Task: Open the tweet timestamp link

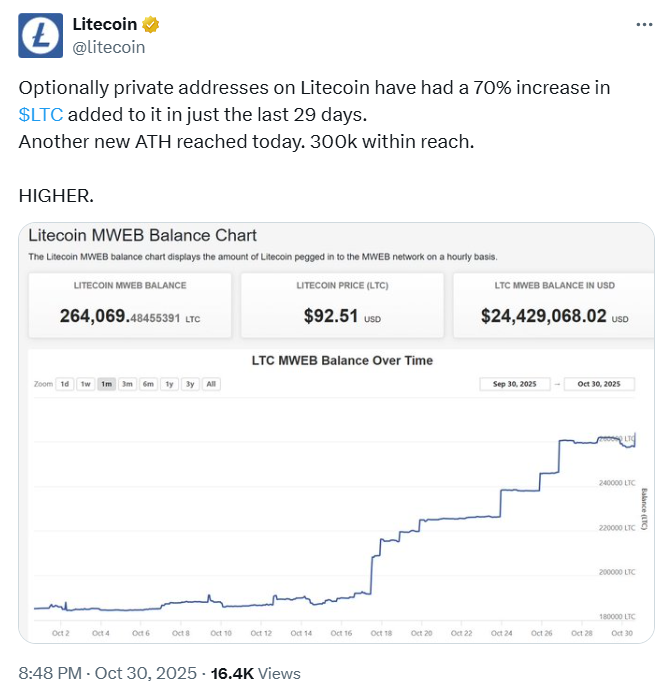Action: (x=103, y=673)
